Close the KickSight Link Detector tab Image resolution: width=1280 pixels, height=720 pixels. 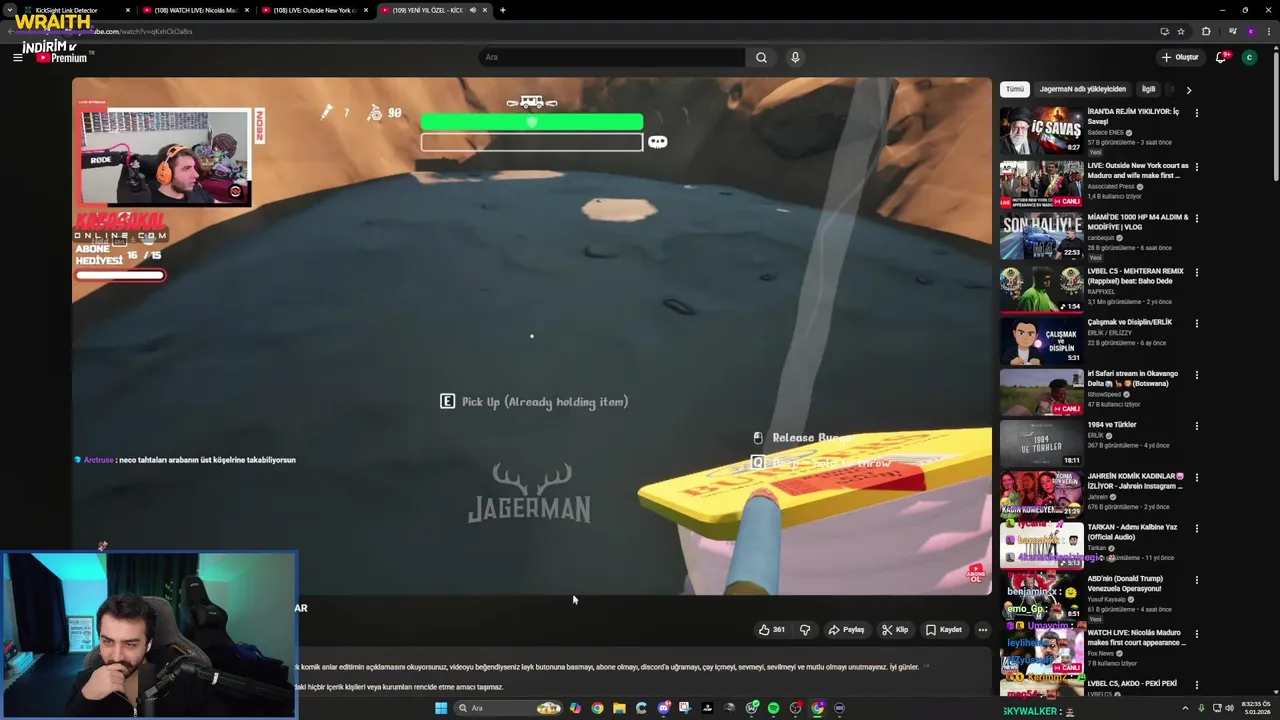point(128,10)
